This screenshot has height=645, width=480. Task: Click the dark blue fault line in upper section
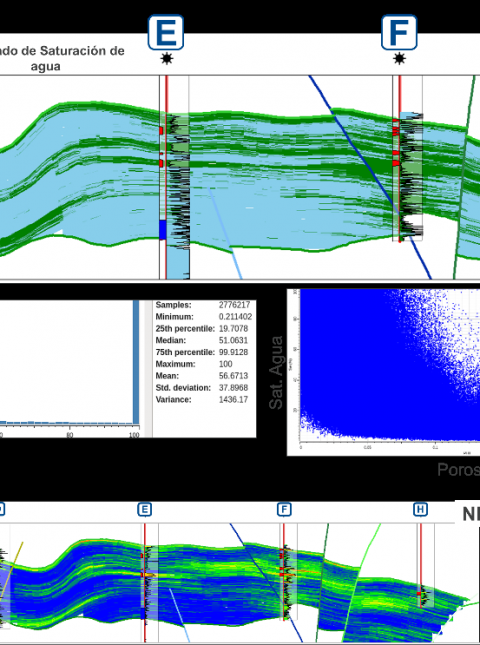[369, 177]
